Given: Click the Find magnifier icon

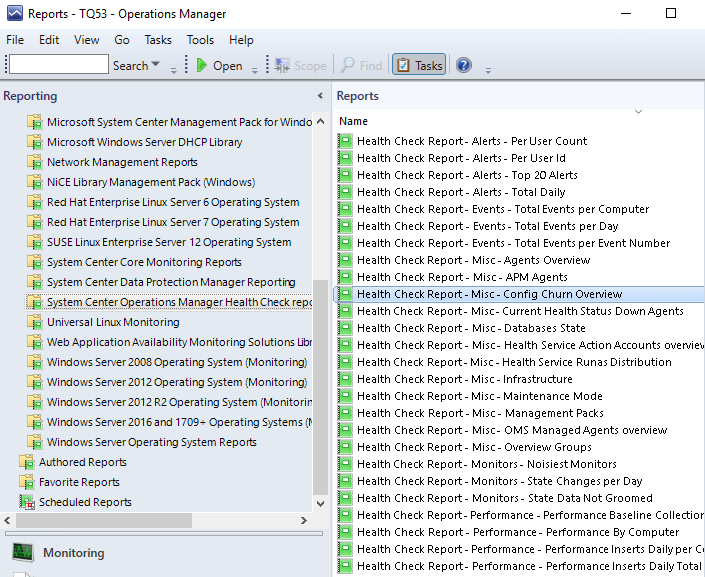Looking at the screenshot, I should pos(348,66).
